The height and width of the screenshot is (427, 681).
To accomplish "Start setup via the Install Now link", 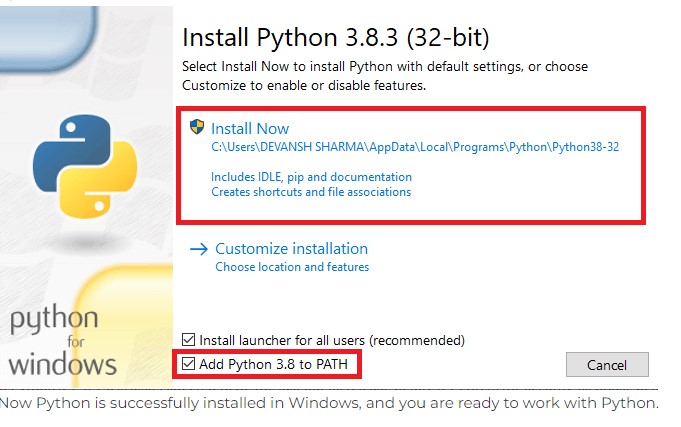I will click(x=250, y=129).
